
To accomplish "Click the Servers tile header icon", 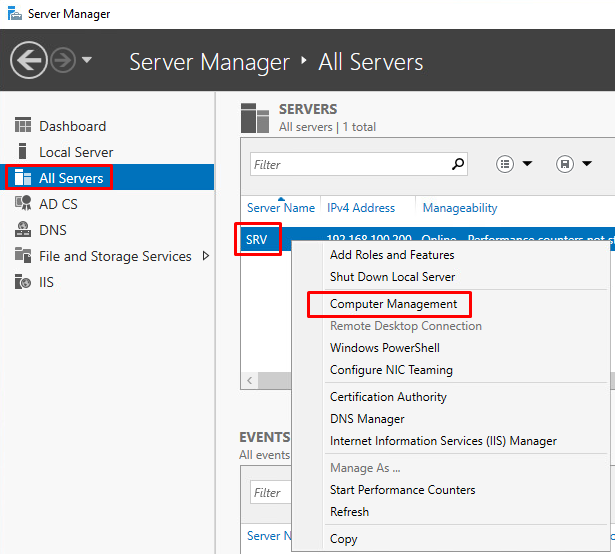I will pos(255,118).
